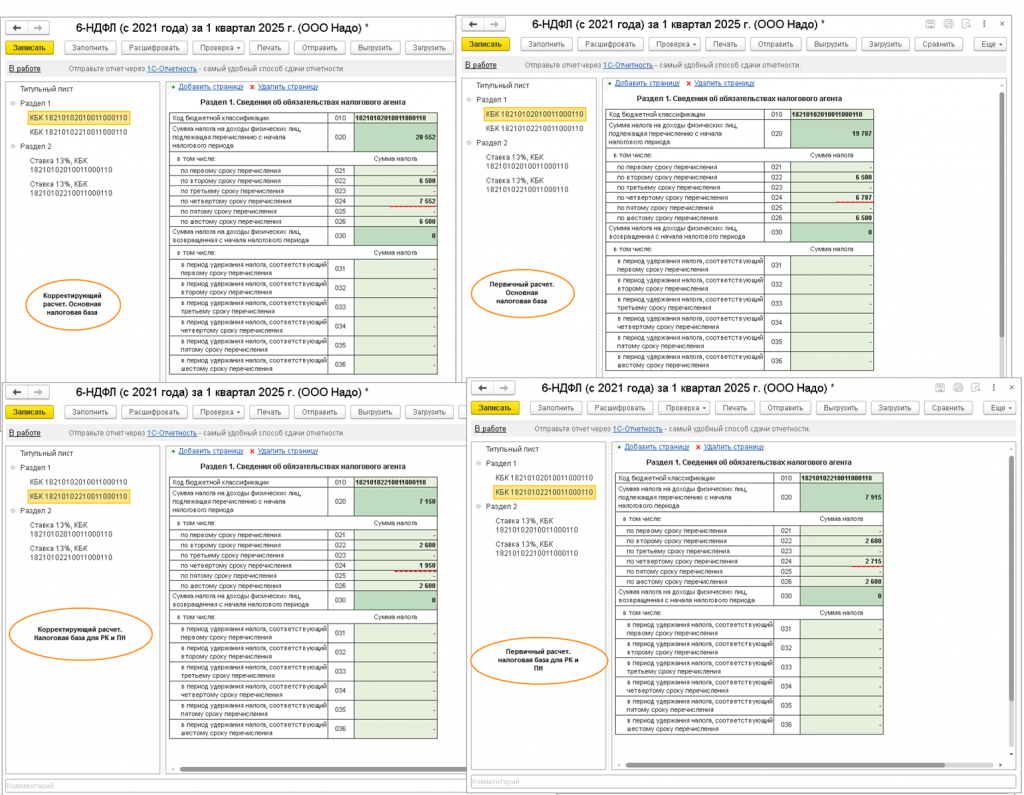Screen dimensions: 1024x795
Task: Open Проверка dropdown in bottom-left window
Action: [220, 412]
